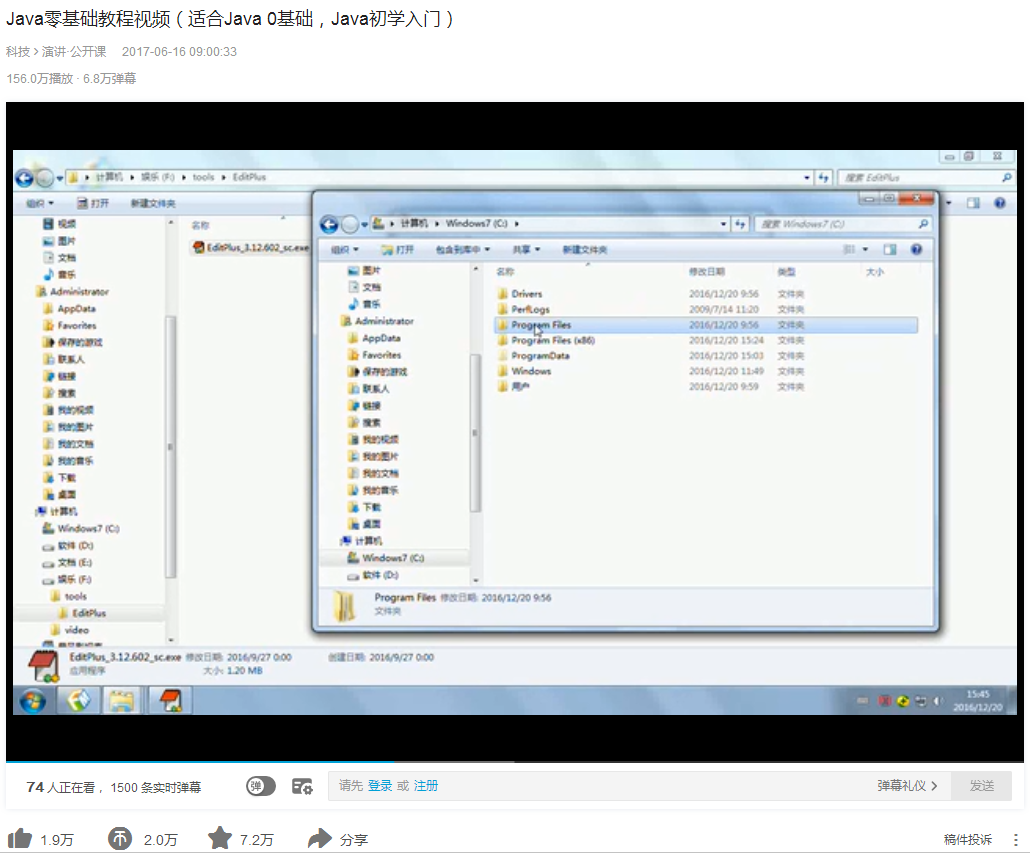Toggle preview pane icon in EditPlus window
This screenshot has width=1030, height=855.
(974, 203)
